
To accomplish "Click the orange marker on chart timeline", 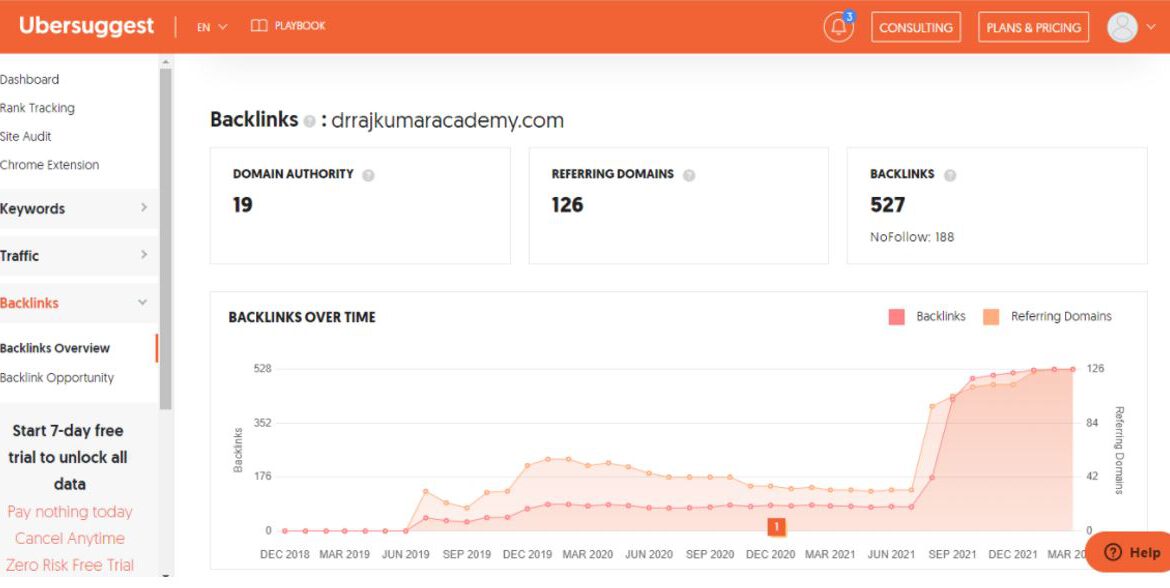I will pyautogui.click(x=776, y=526).
